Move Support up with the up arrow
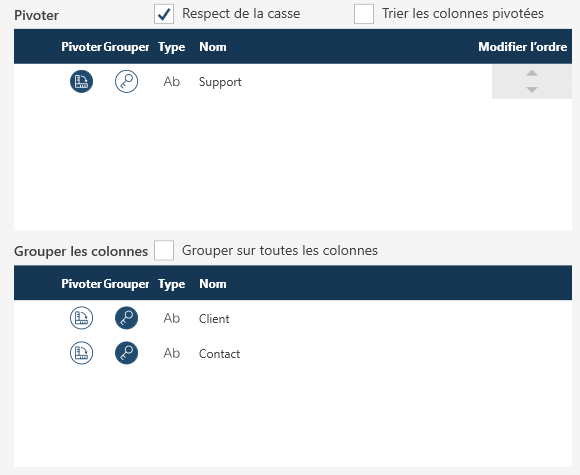This screenshot has height=475, width=580. point(532,73)
